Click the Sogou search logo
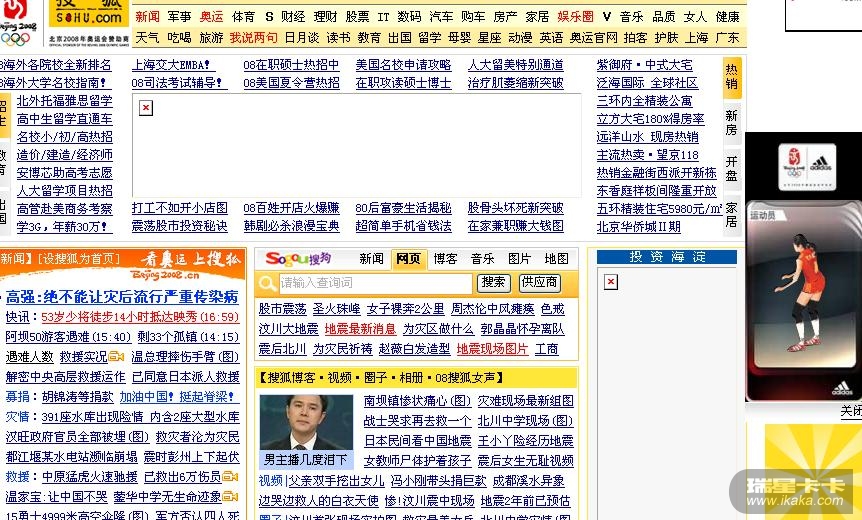This screenshot has height=520, width=862. (298, 258)
